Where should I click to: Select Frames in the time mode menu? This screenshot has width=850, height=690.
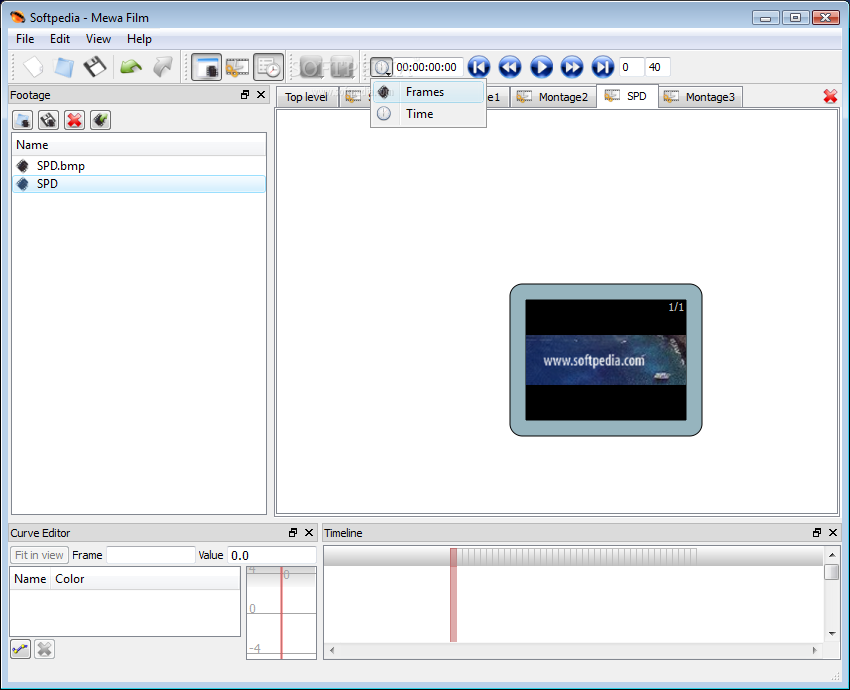click(428, 92)
